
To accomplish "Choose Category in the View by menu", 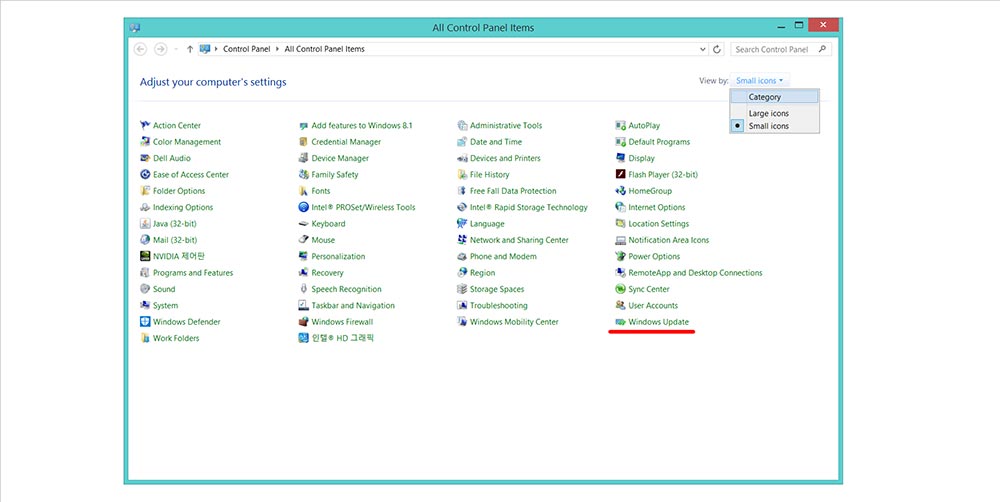I will pyautogui.click(x=774, y=97).
